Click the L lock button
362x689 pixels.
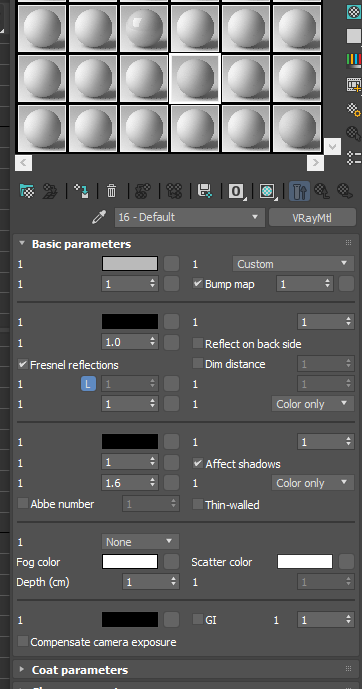88,384
